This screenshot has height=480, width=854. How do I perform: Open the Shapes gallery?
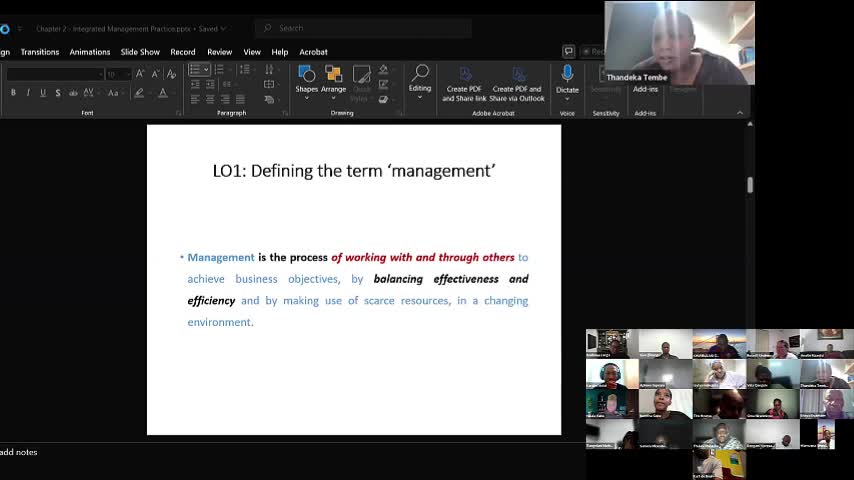point(306,78)
